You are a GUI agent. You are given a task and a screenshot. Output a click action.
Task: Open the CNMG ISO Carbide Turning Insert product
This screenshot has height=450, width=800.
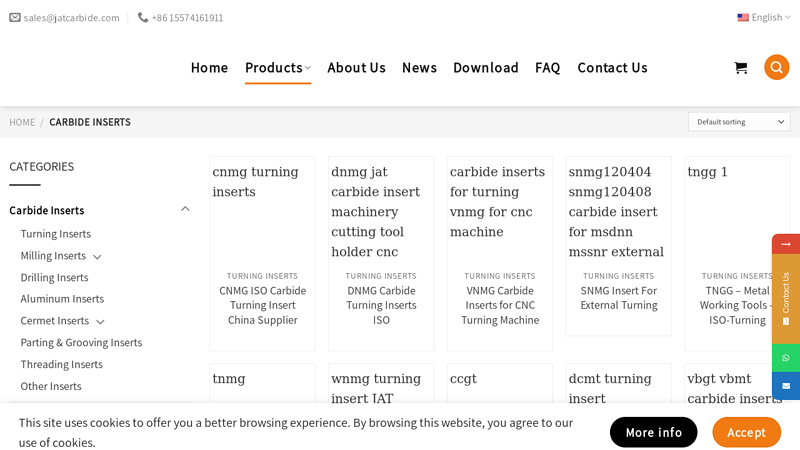coord(263,305)
